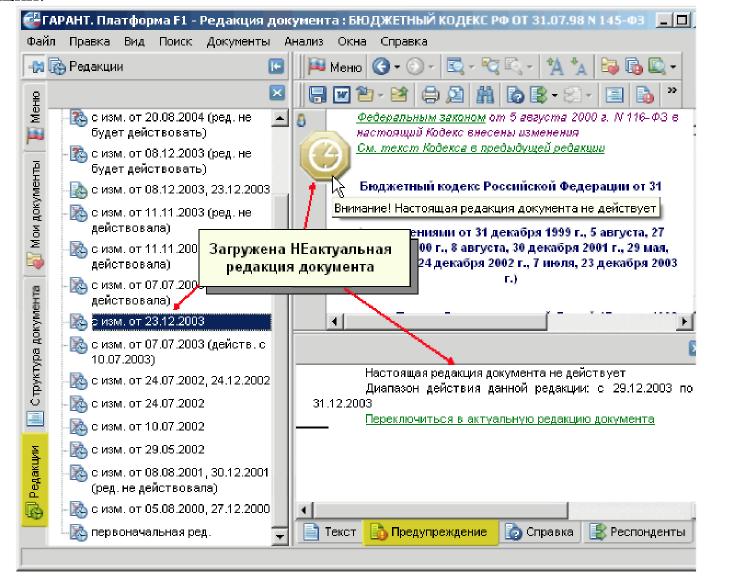The height and width of the screenshot is (577, 731).
Task: Click document text horizontal scroll right arrow
Action: coord(684,321)
